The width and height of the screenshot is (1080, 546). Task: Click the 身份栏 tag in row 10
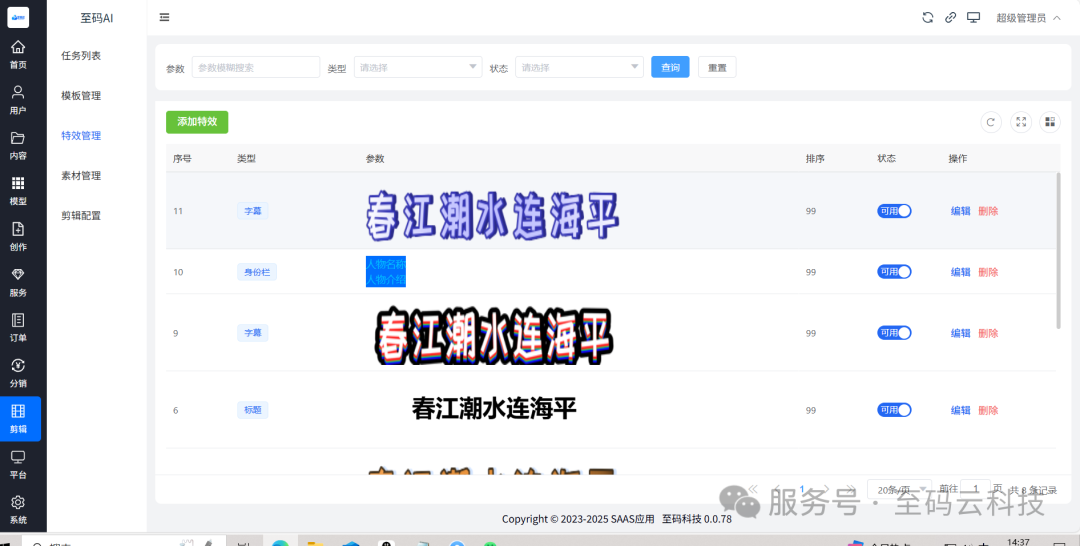pyautogui.click(x=256, y=272)
